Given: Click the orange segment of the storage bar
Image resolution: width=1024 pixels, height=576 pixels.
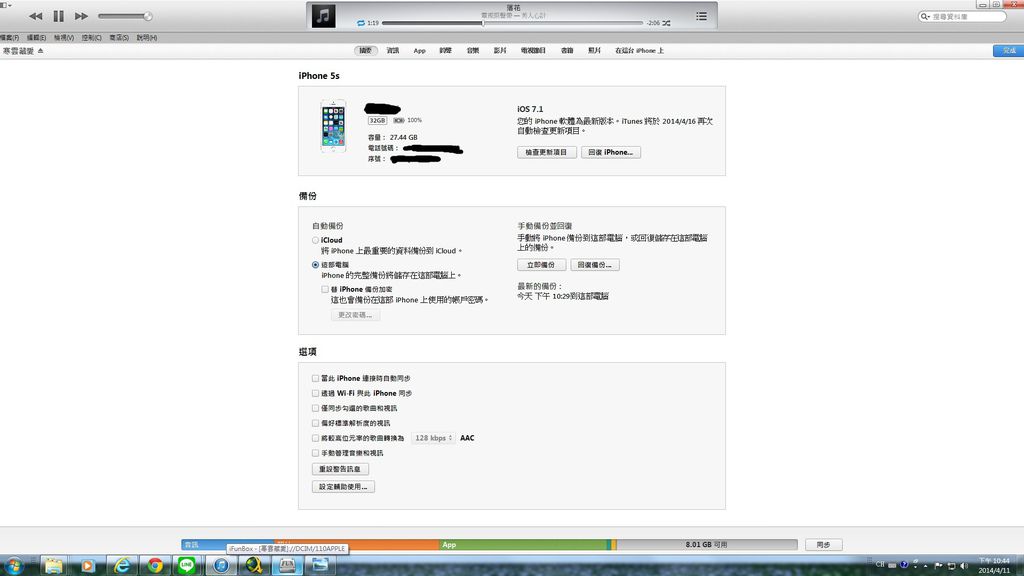Looking at the screenshot, I should 357,545.
